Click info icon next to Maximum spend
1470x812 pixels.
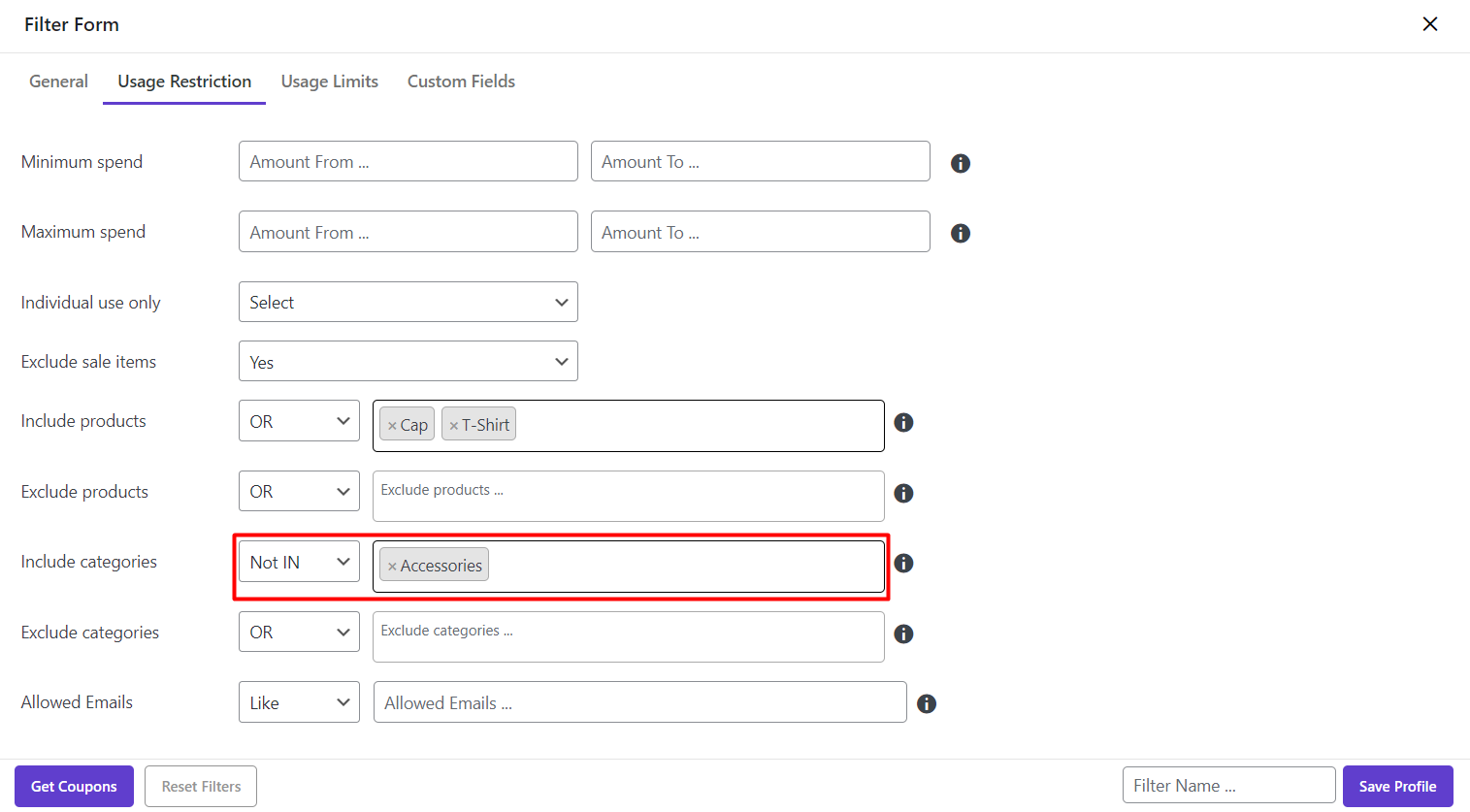[961, 233]
